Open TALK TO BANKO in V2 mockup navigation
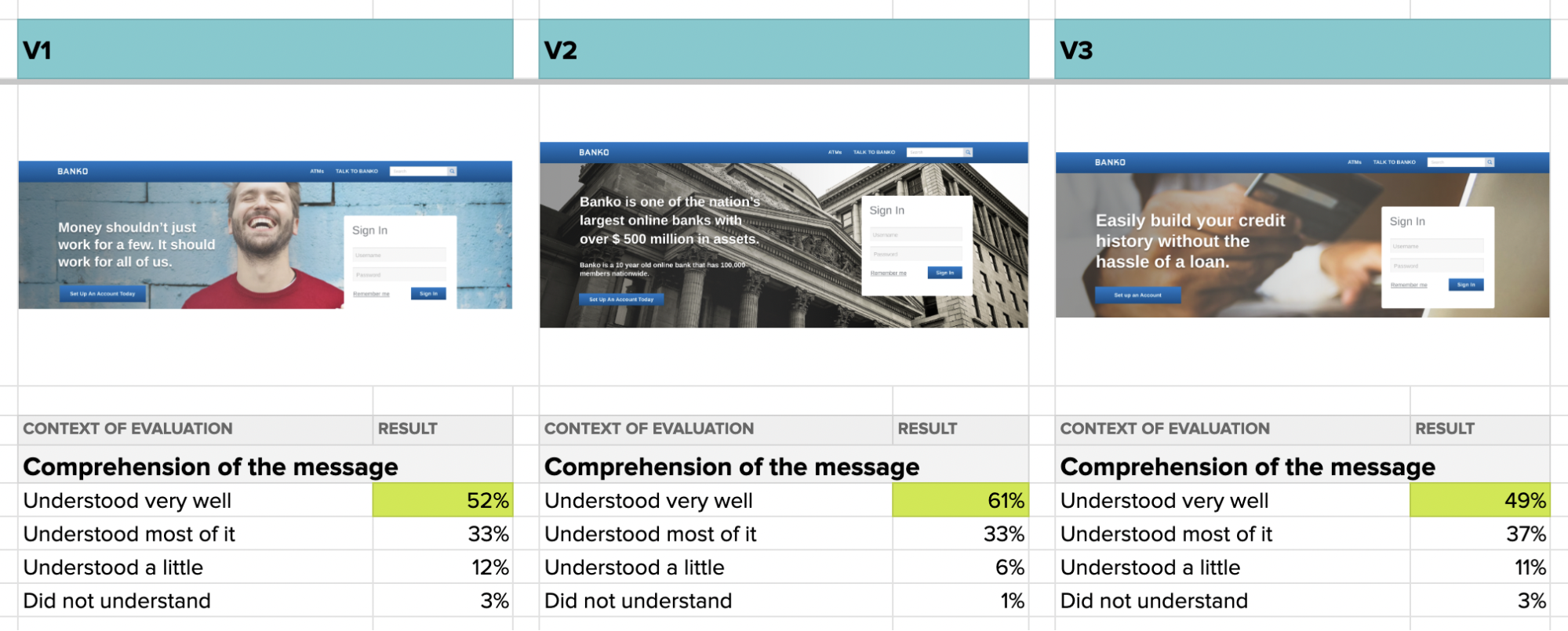The width and height of the screenshot is (1568, 631). (874, 152)
